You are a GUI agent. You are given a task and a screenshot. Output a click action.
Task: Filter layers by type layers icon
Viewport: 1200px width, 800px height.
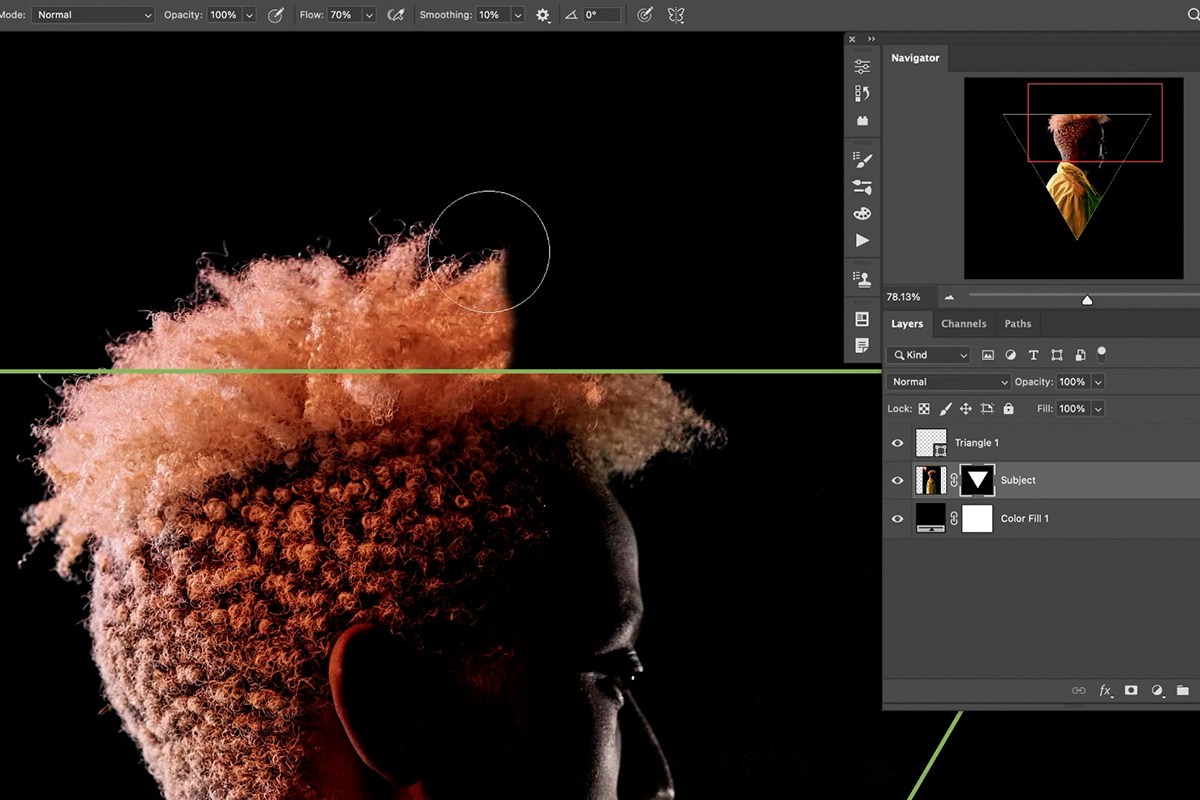[1034, 355]
